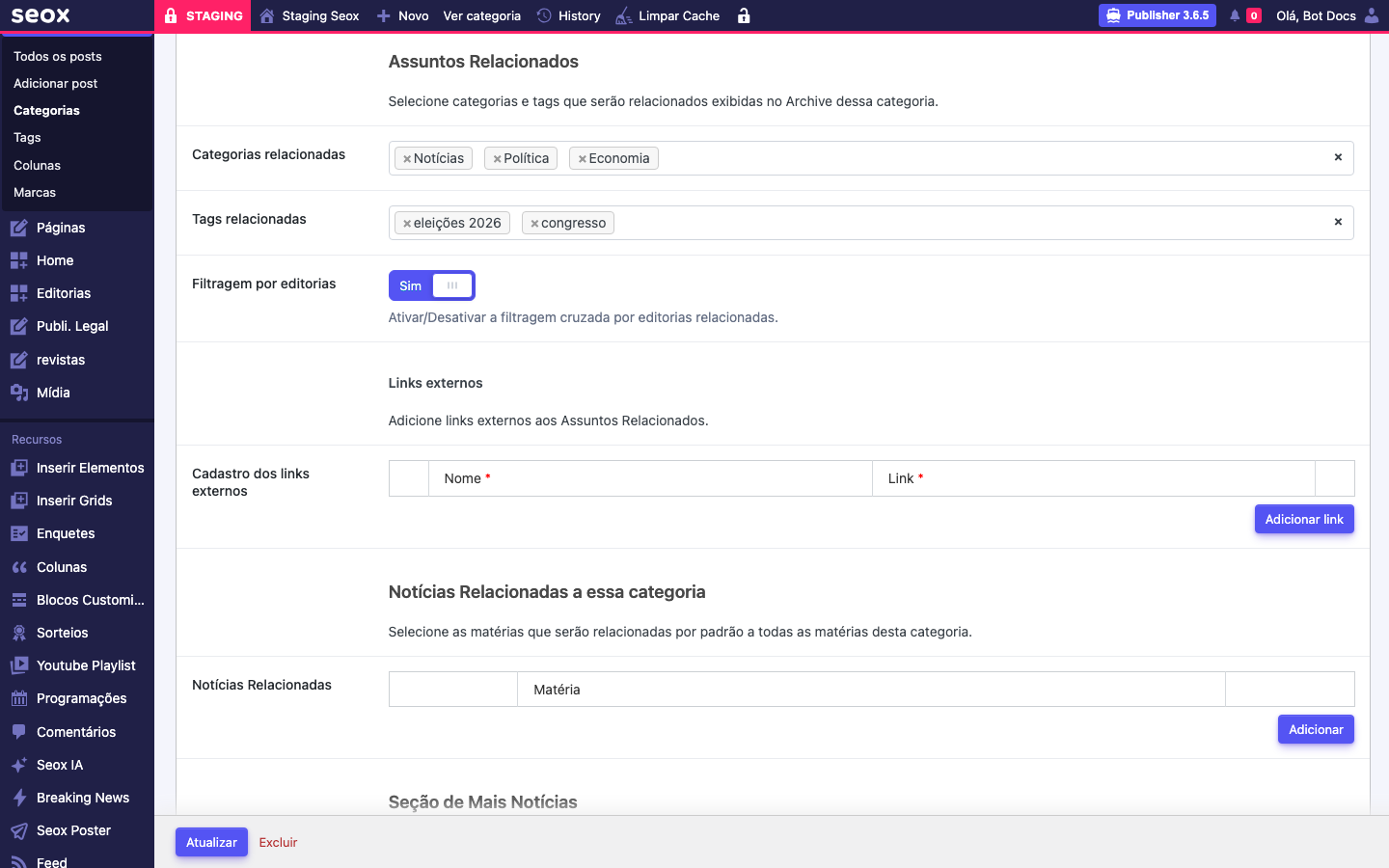The width and height of the screenshot is (1389, 868).
Task: Clear all Tags relacionadas selections
Action: [x=1338, y=222]
